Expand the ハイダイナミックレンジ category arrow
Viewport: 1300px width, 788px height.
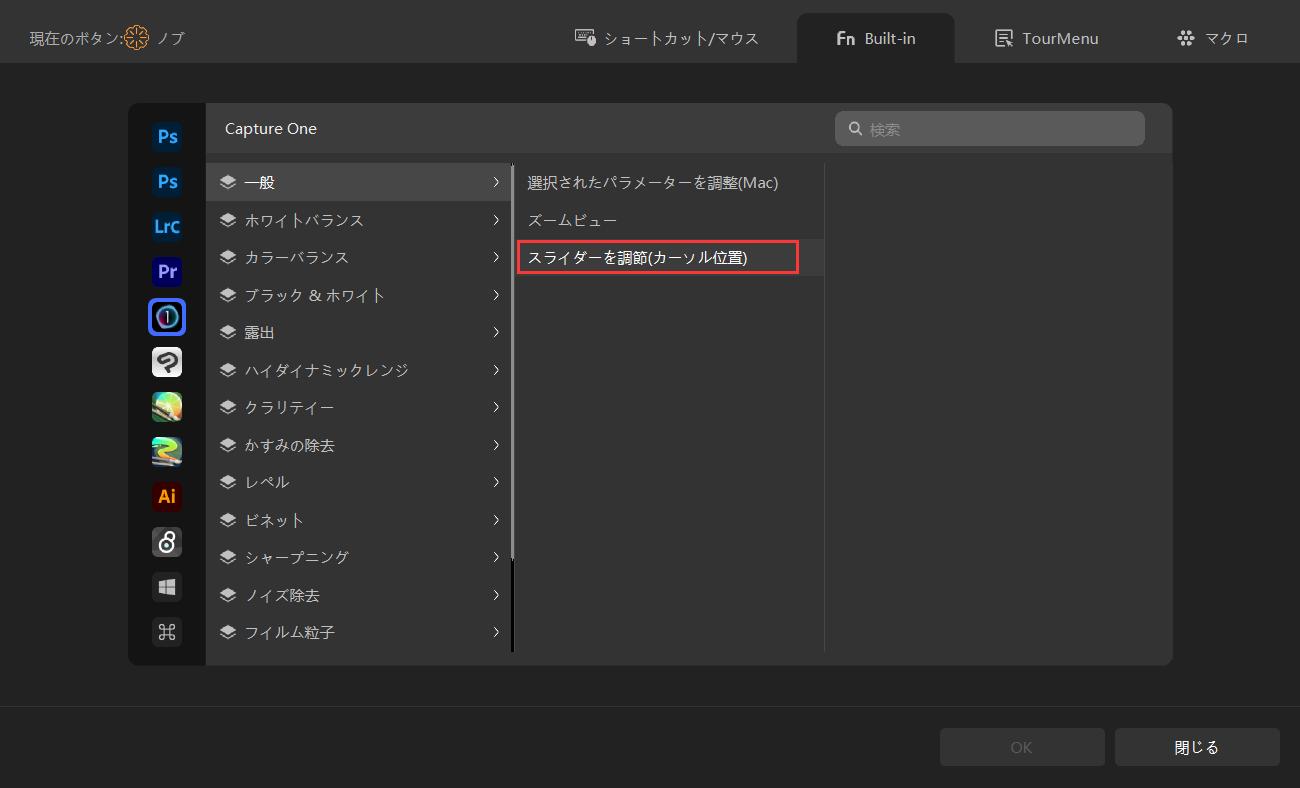coord(496,370)
